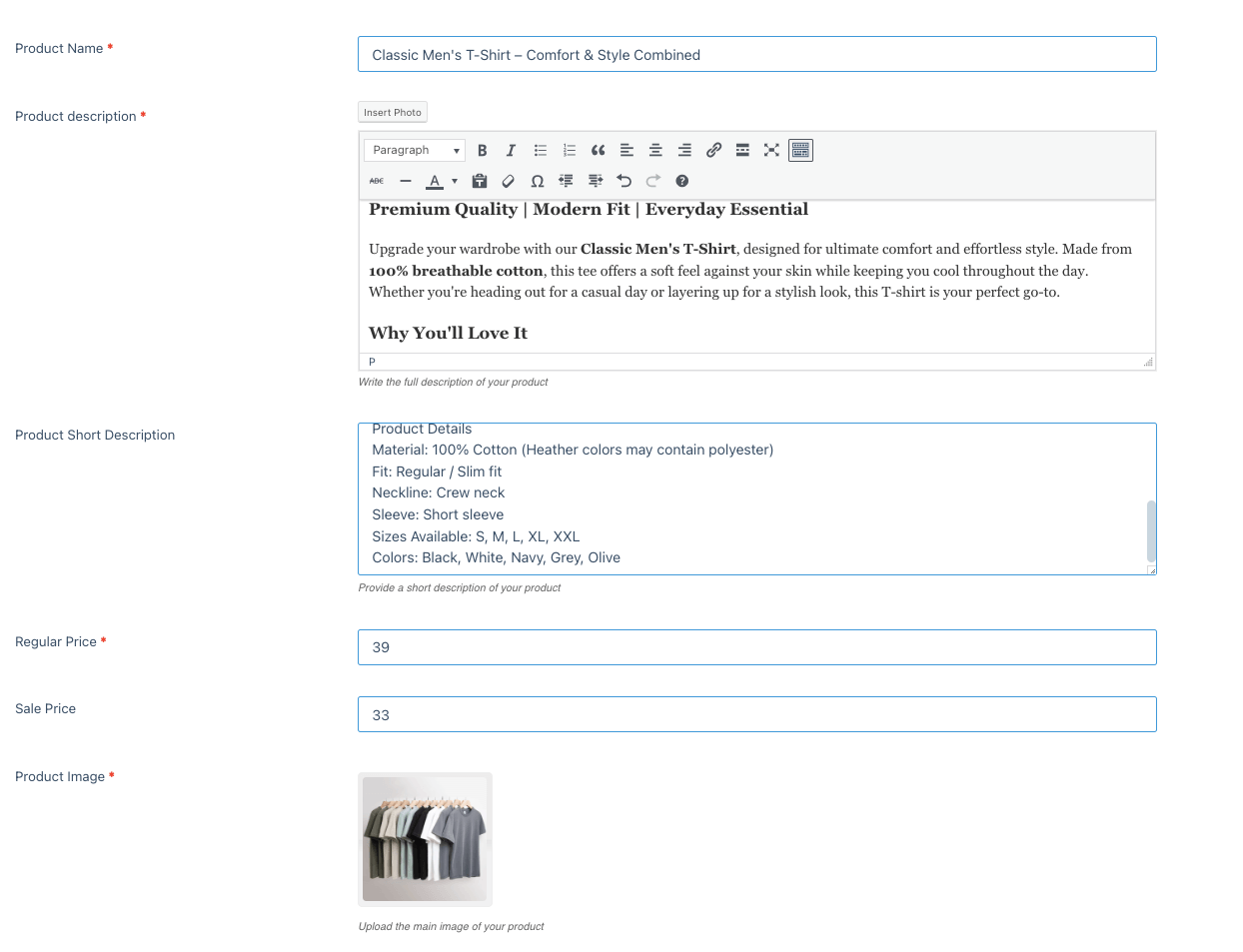Click the line 'Sizes Available: S, M, L, XL, XXL'
This screenshot has width=1243, height=952.
(x=476, y=536)
